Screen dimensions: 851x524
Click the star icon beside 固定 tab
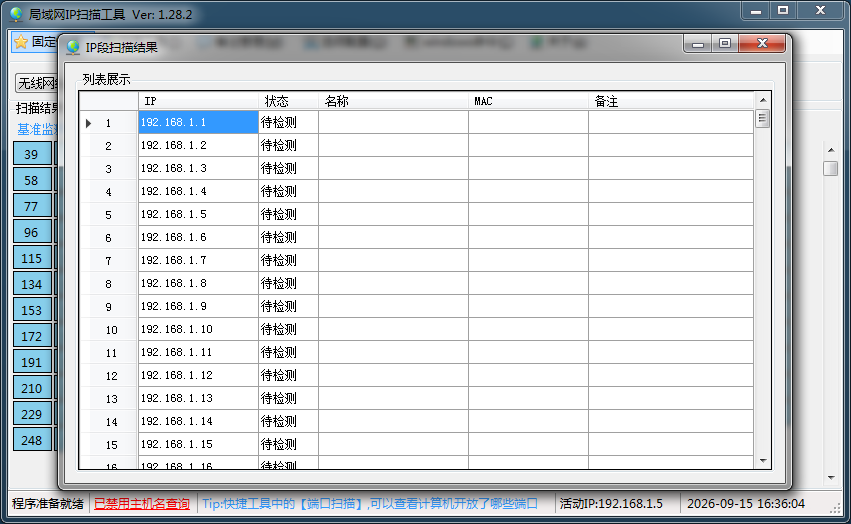click(21, 42)
